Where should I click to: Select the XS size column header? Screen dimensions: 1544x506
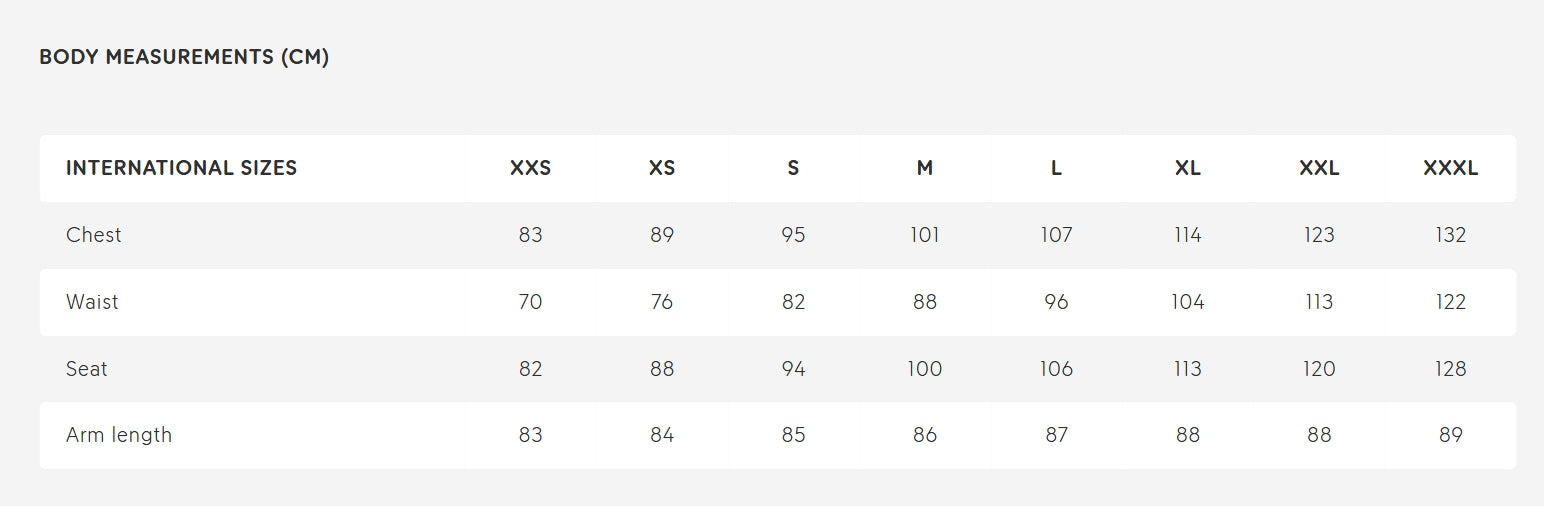coord(662,168)
